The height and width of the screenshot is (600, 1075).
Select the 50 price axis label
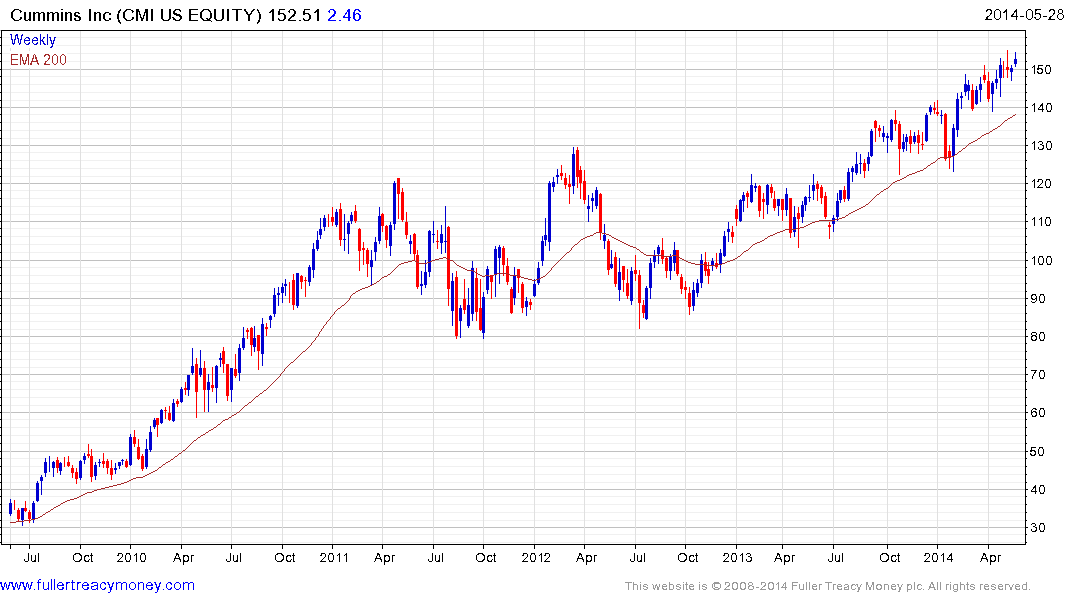[1038, 452]
